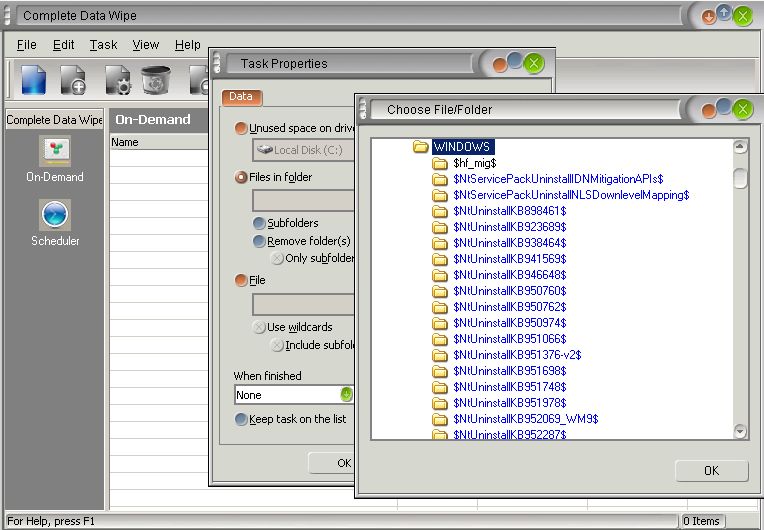Select the File radio button
This screenshot has height=530, width=764.
[x=241, y=280]
